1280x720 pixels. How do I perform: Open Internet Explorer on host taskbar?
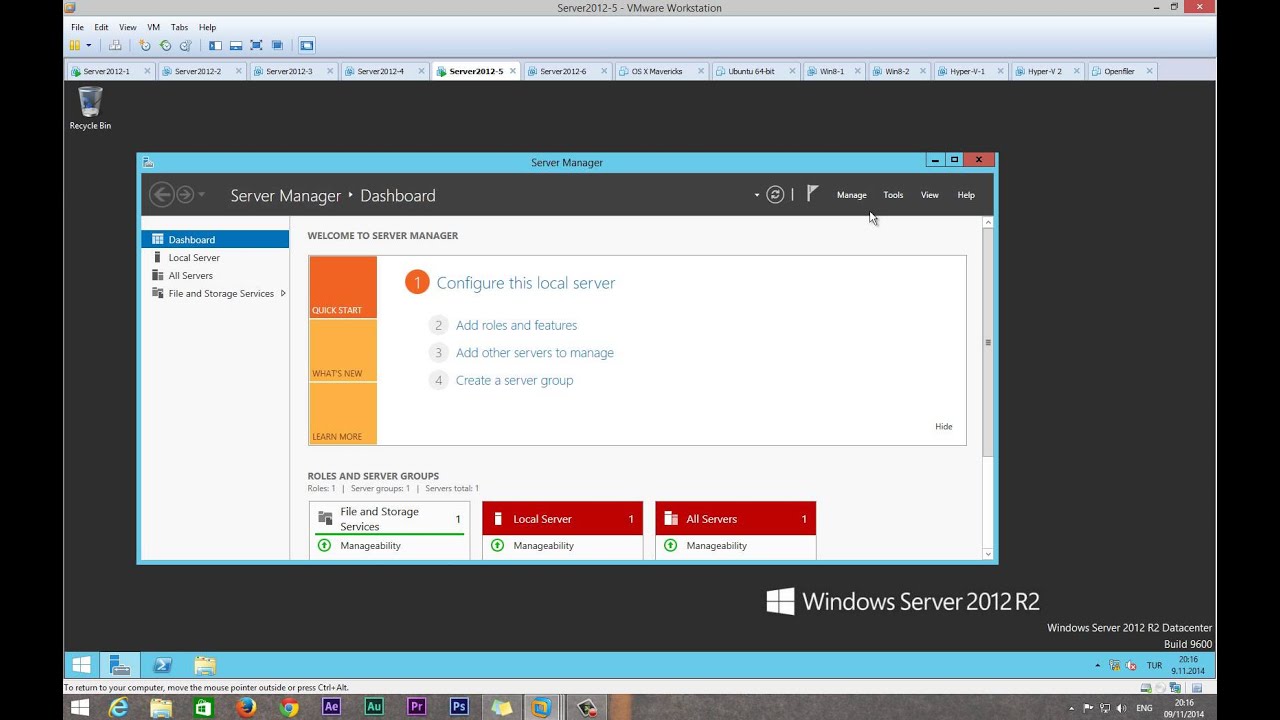(119, 707)
